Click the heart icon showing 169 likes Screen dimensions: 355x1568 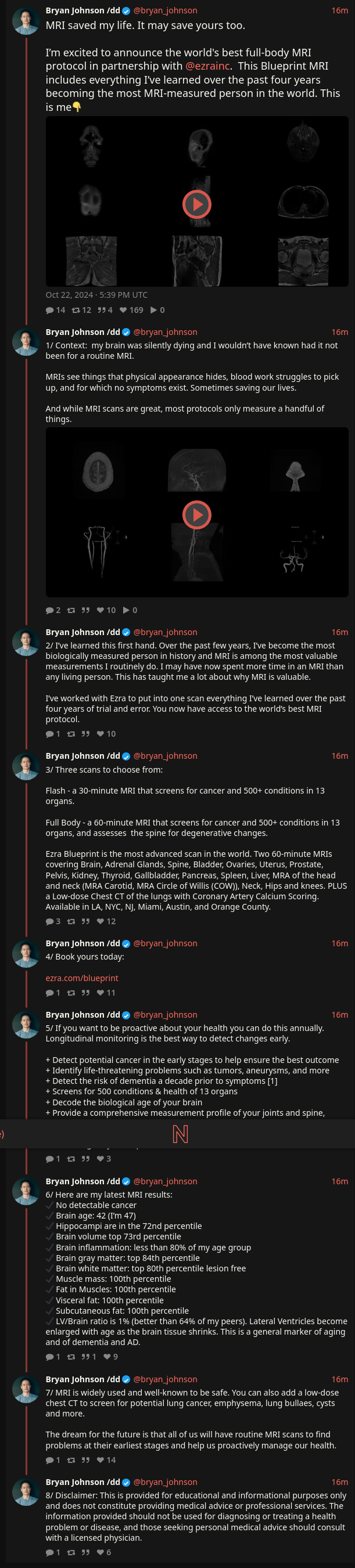123,310
